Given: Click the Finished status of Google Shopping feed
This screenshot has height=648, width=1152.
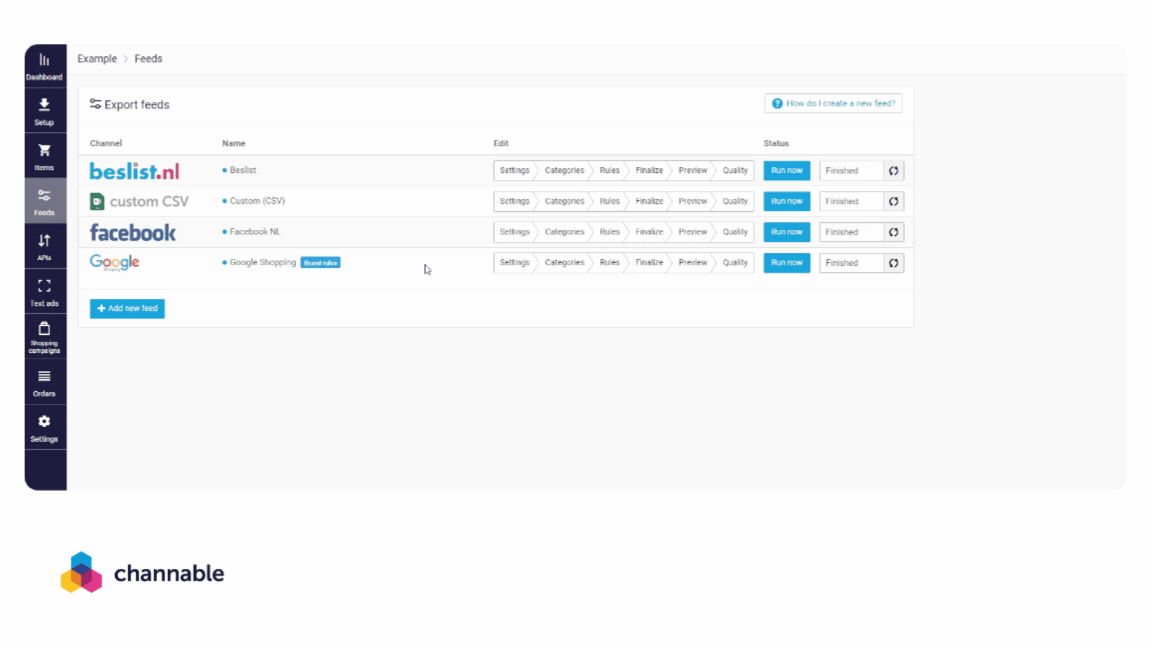Looking at the screenshot, I should click(851, 263).
